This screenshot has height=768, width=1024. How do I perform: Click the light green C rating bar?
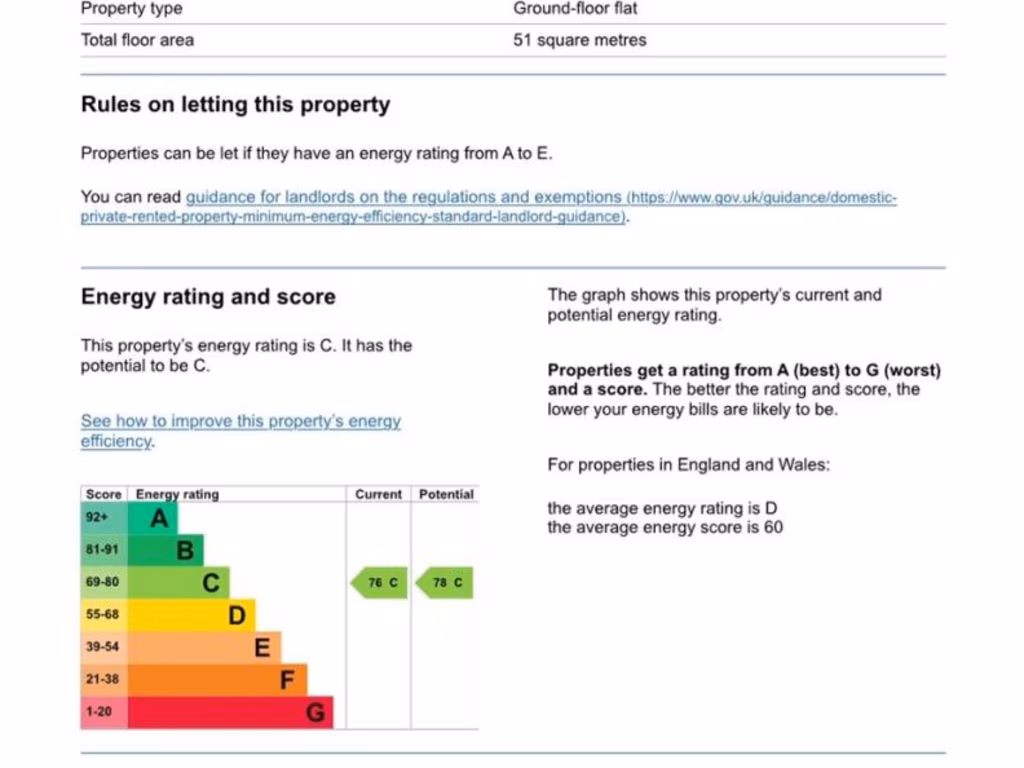[x=180, y=582]
